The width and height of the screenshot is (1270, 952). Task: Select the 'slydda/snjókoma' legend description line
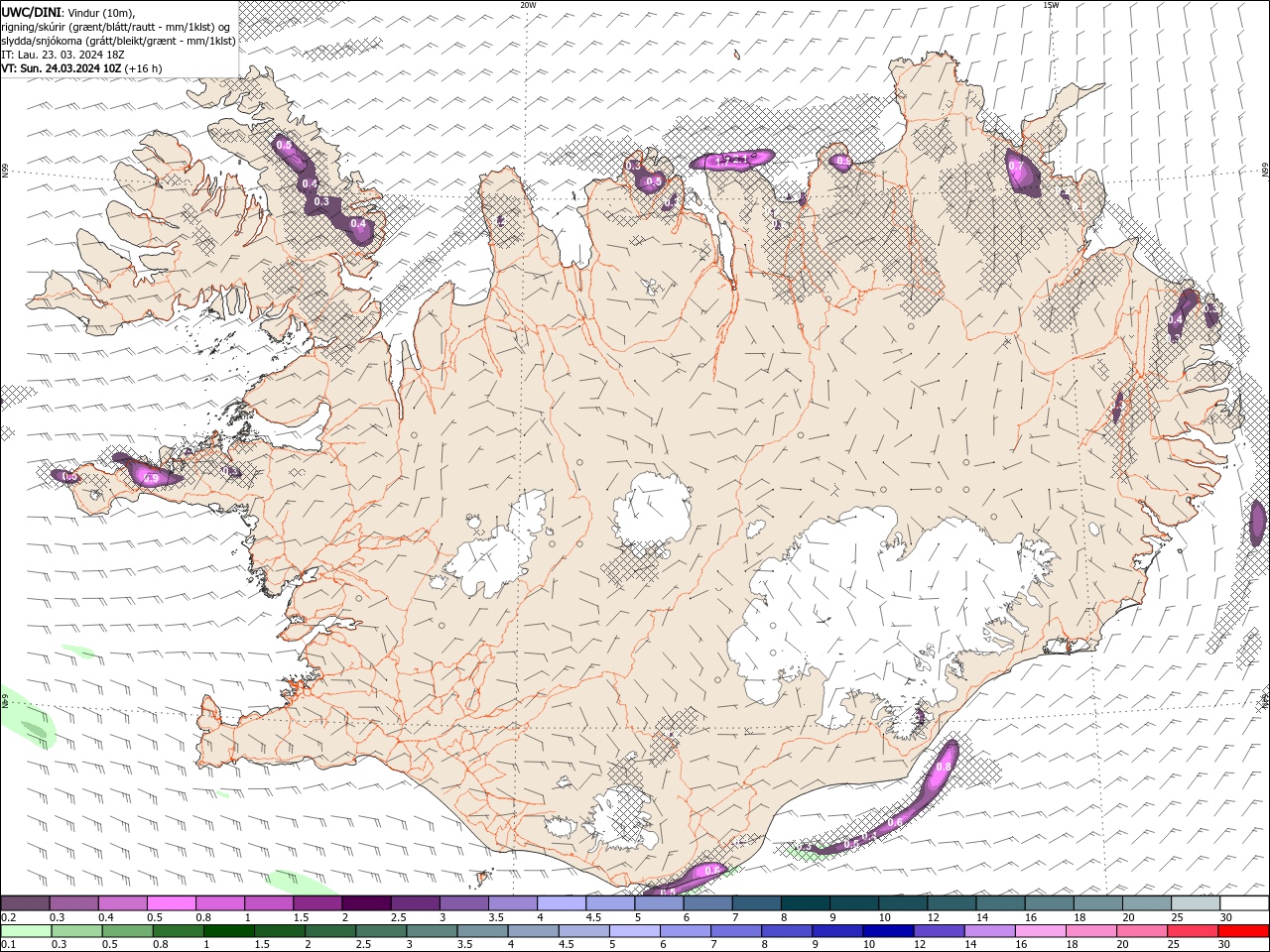119,41
